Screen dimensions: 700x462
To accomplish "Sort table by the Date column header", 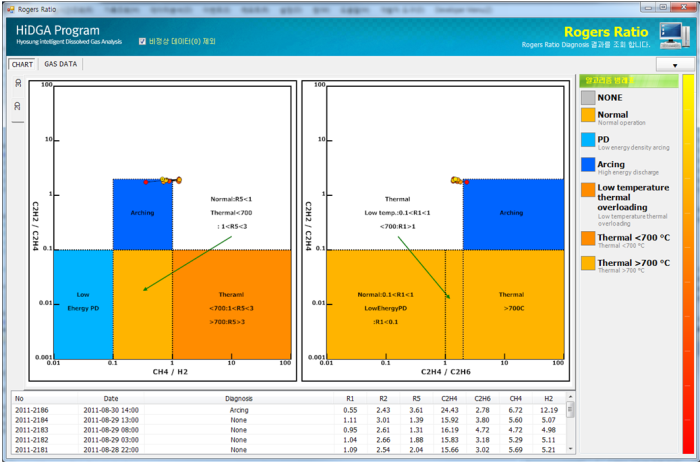I will coord(110,398).
